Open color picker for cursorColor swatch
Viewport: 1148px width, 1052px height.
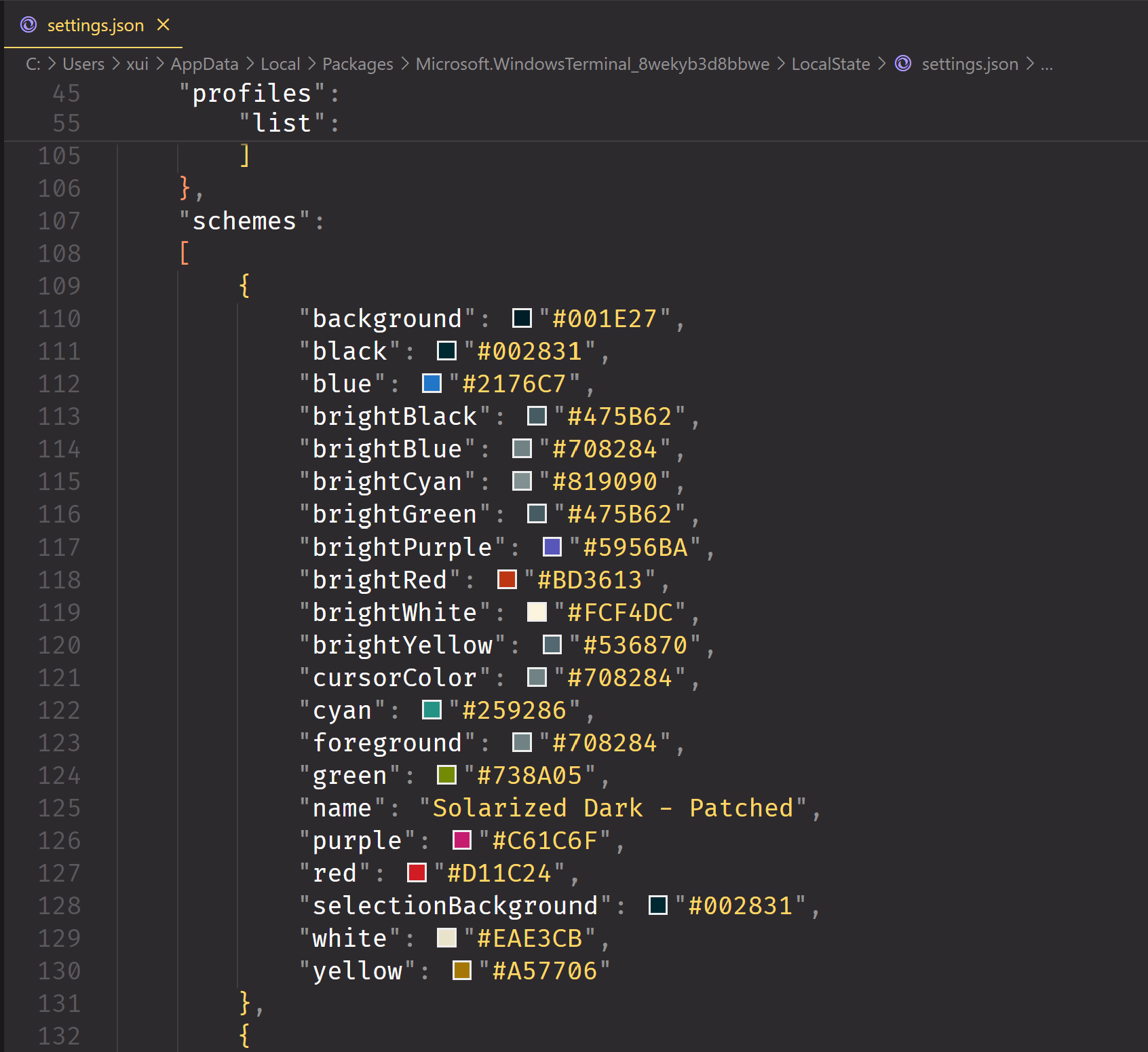pyautogui.click(x=537, y=677)
